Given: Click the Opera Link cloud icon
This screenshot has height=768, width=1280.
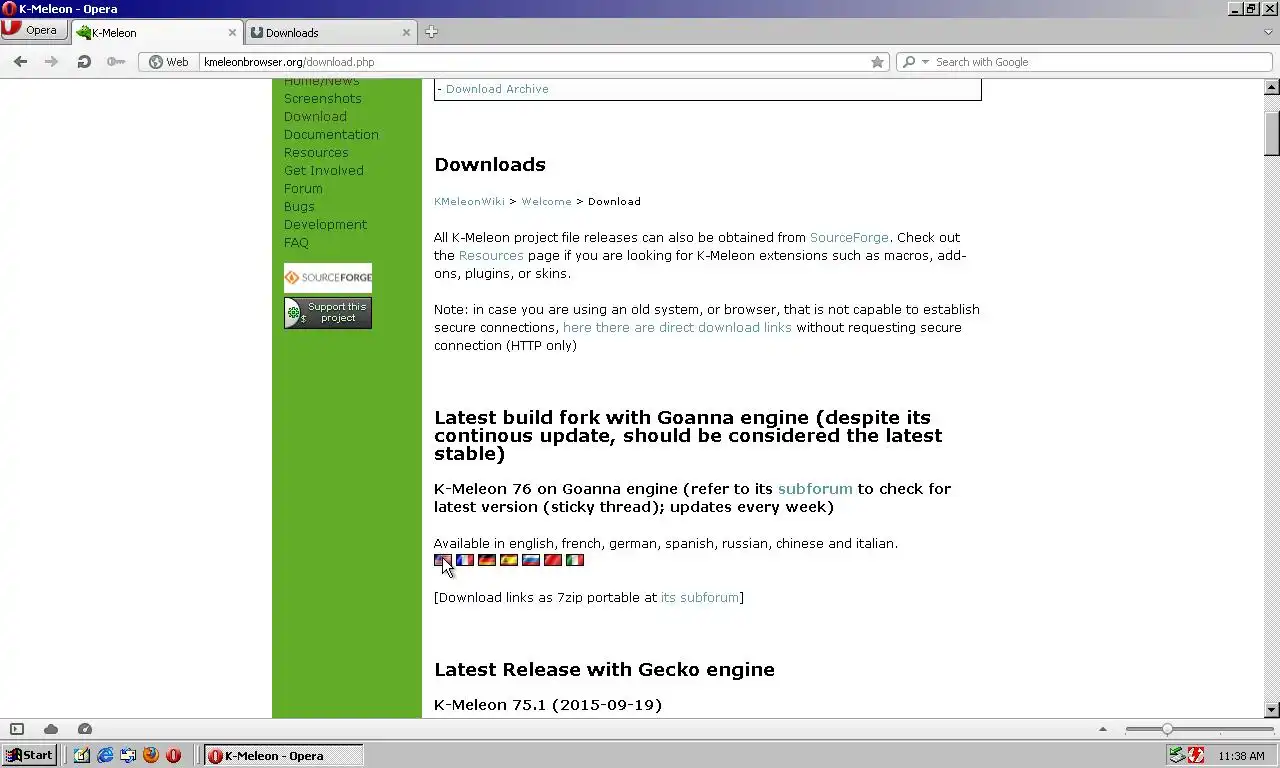Looking at the screenshot, I should click(51, 729).
